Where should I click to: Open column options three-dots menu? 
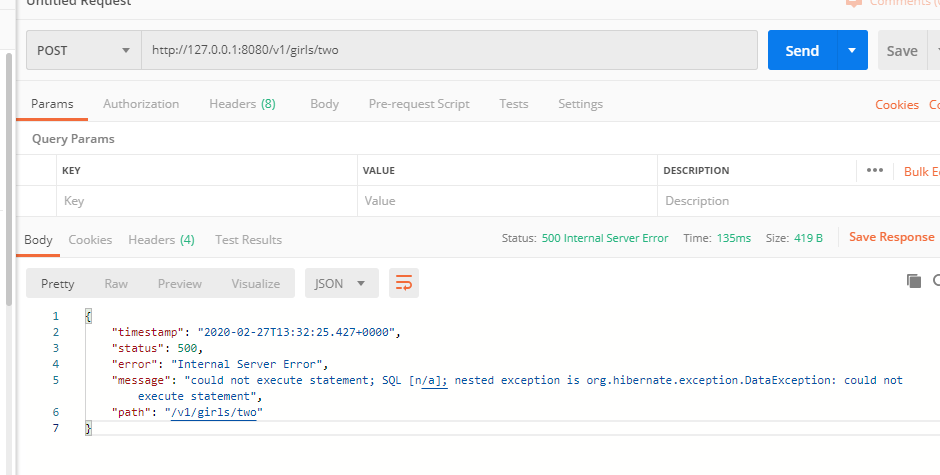pos(875,170)
